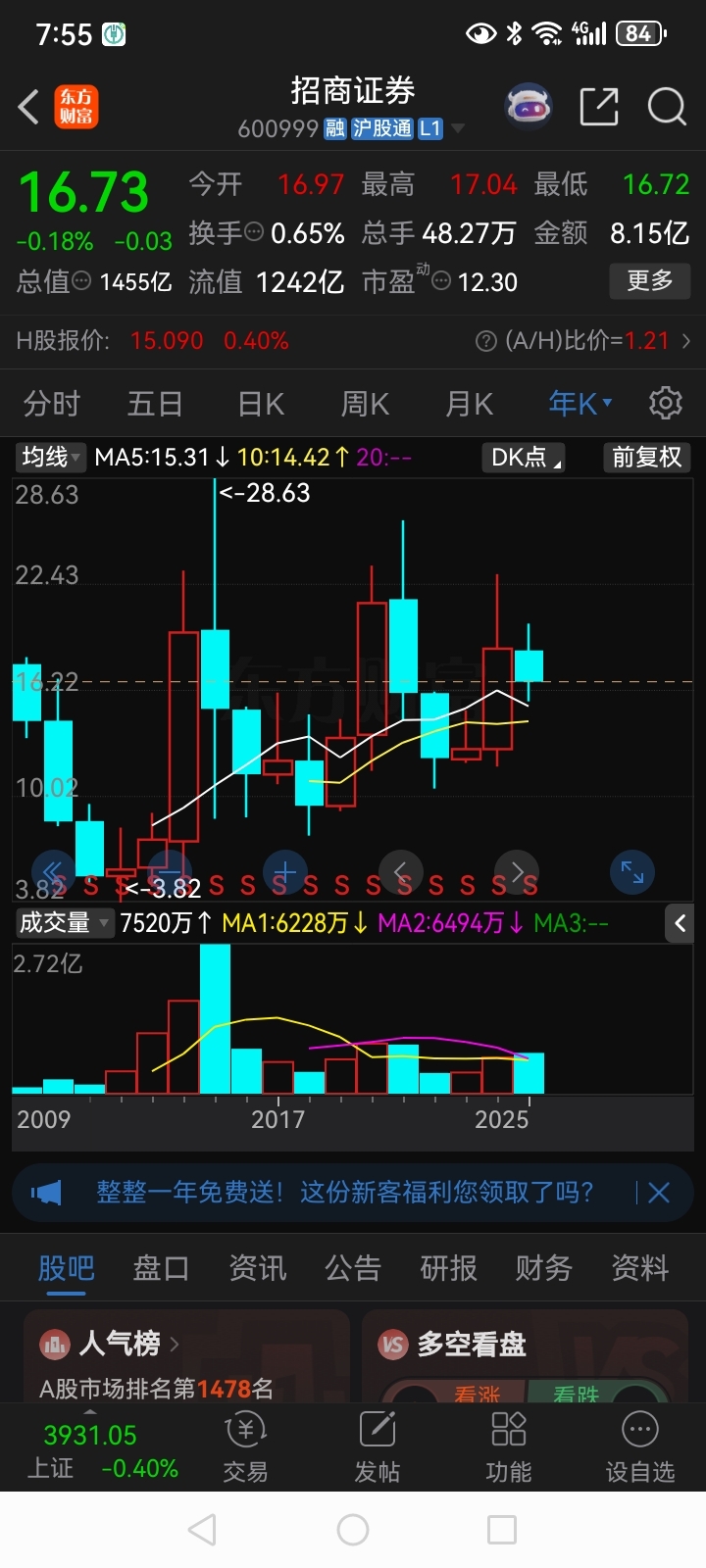Tap the 沪股通 tag
The image size is (706, 1568).
[382, 129]
